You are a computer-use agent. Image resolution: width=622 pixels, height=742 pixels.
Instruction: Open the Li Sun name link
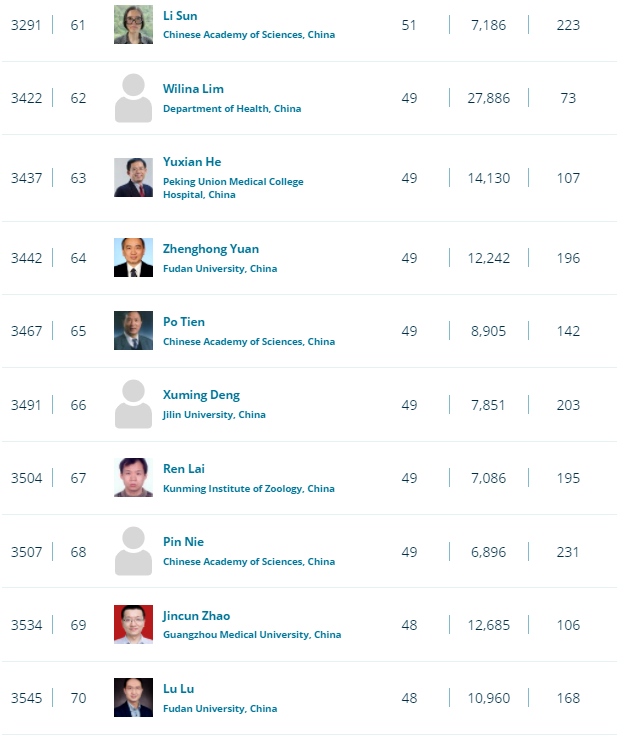click(x=180, y=16)
